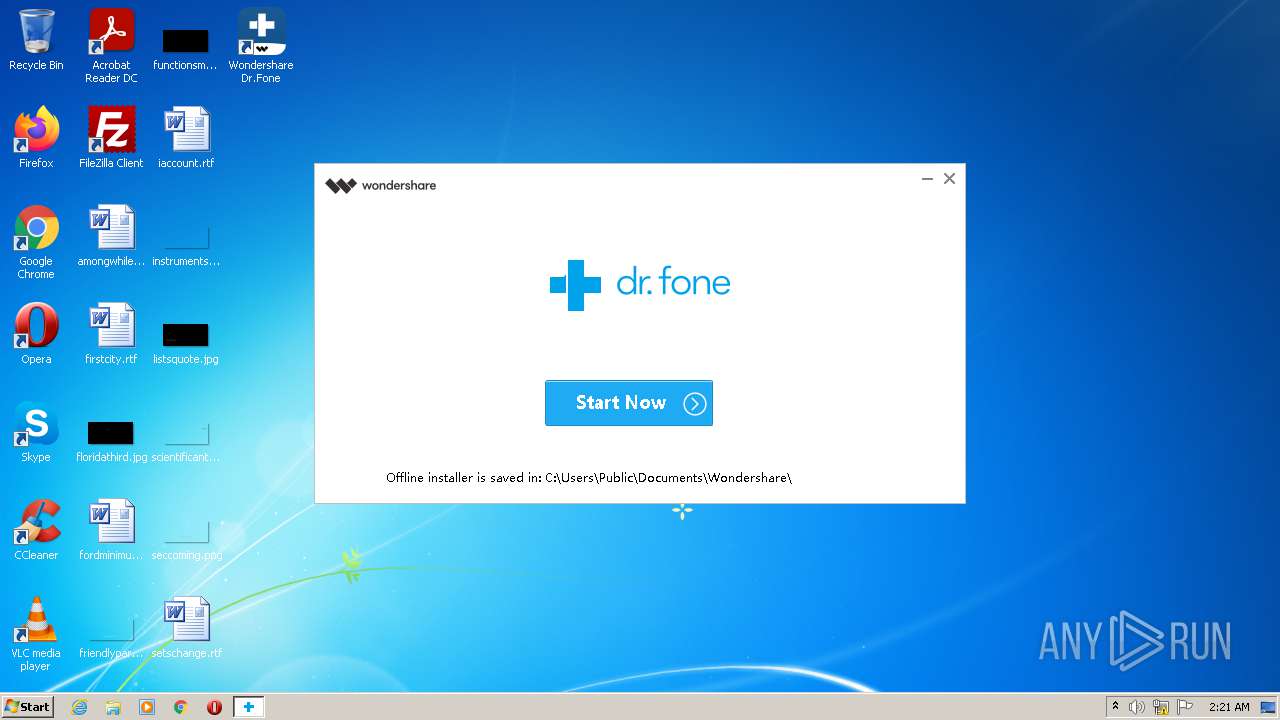The height and width of the screenshot is (720, 1280).
Task: Open VLC media player shortcut
Action: click(36, 635)
